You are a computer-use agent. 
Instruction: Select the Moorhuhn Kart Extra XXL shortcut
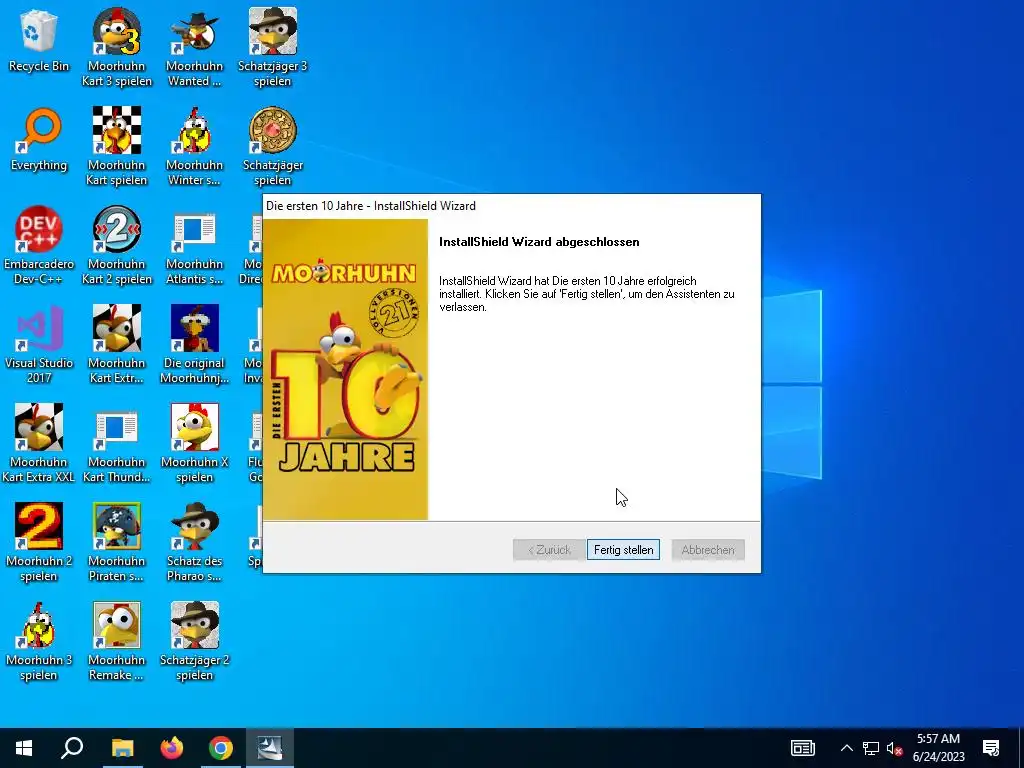click(x=39, y=443)
